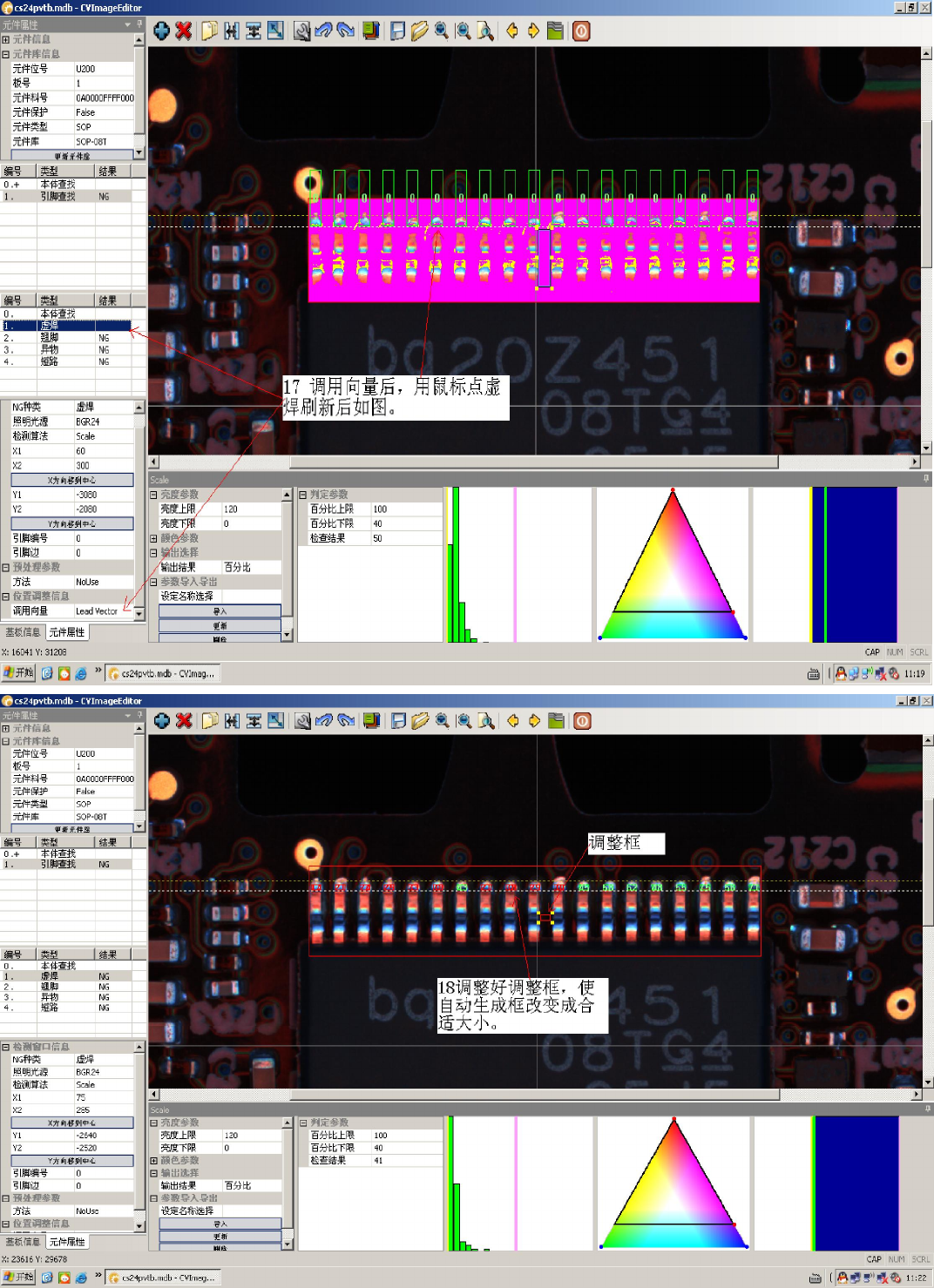Click vertical fit-height icon in upper window toolbar

tap(254, 31)
